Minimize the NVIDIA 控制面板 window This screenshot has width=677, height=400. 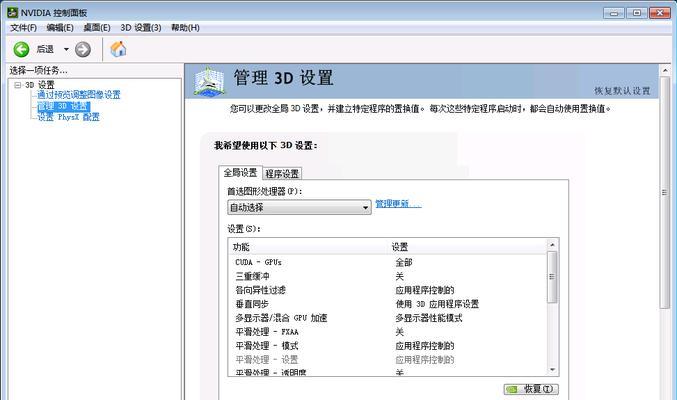click(x=614, y=13)
